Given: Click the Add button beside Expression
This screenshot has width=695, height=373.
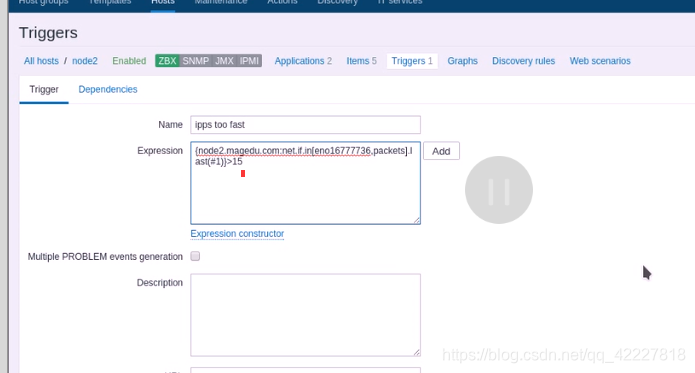Looking at the screenshot, I should (441, 151).
